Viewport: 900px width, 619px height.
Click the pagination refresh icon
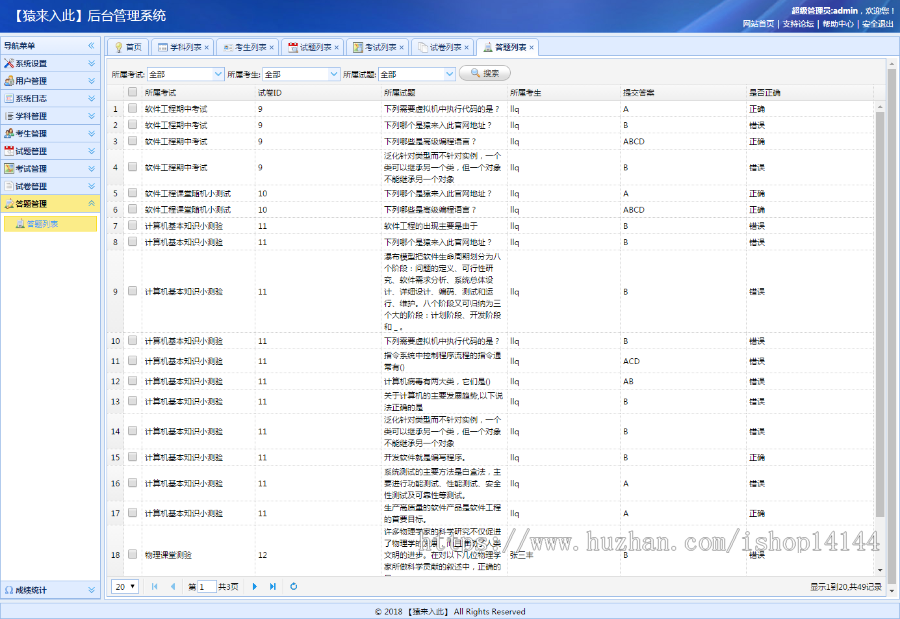tap(292, 587)
